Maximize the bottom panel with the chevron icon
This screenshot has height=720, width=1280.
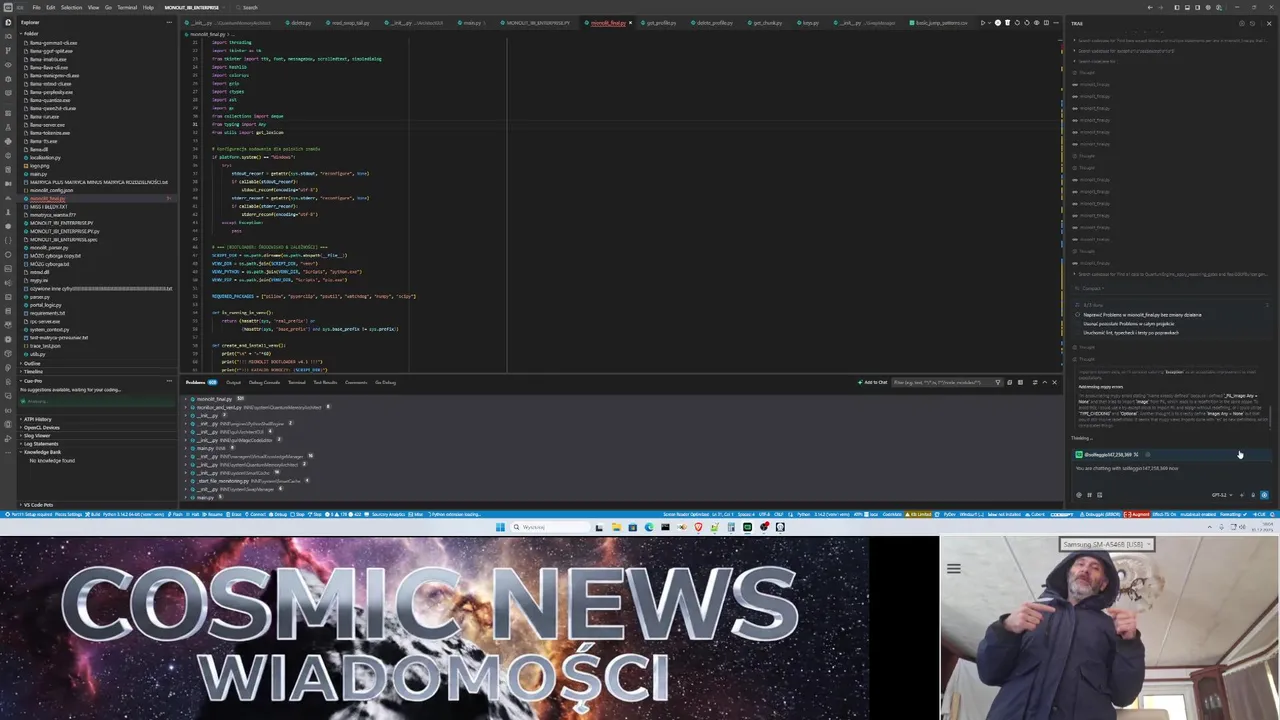click(x=1045, y=382)
